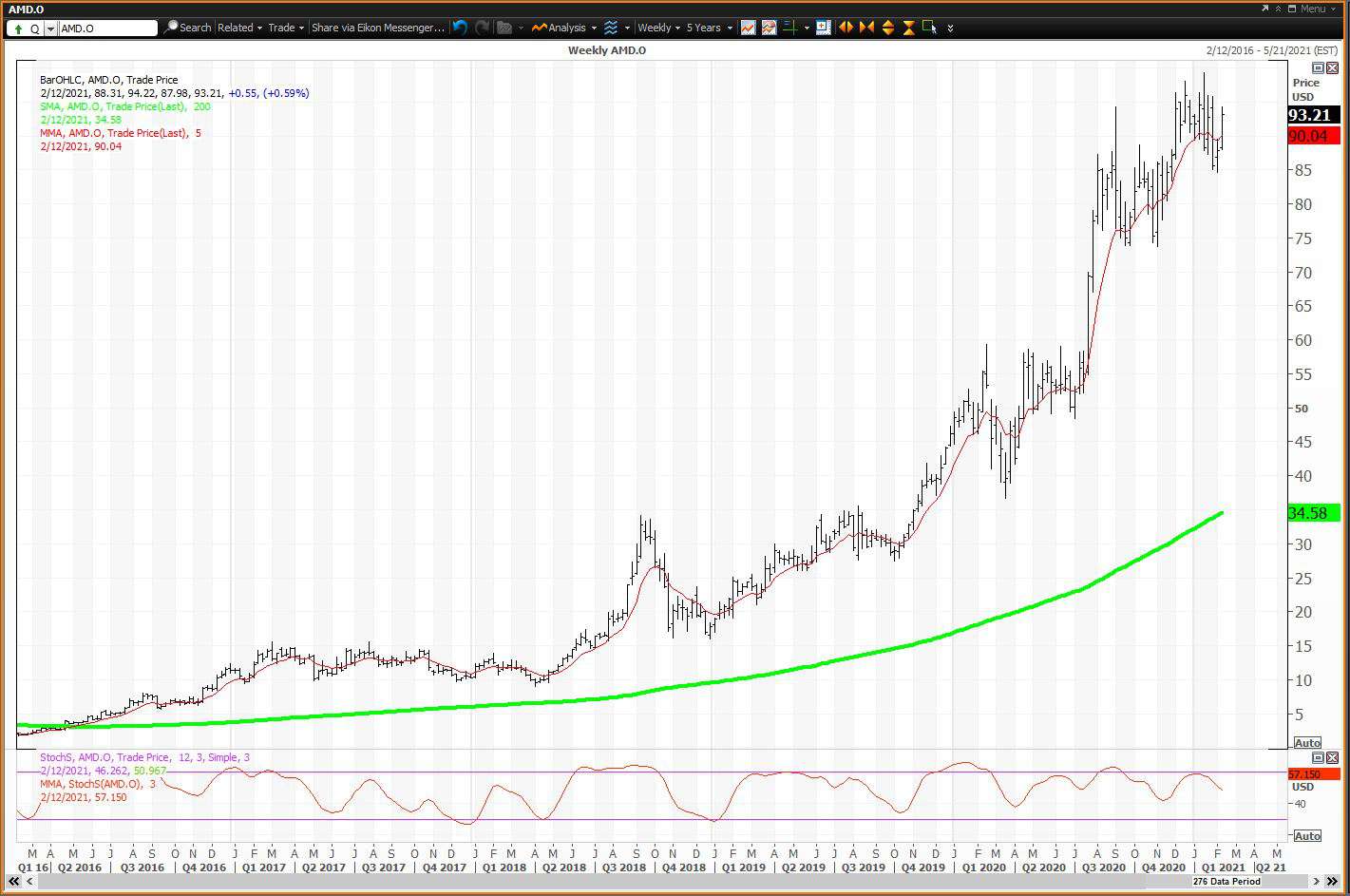Click the first line chart toolbar icon

(x=749, y=28)
